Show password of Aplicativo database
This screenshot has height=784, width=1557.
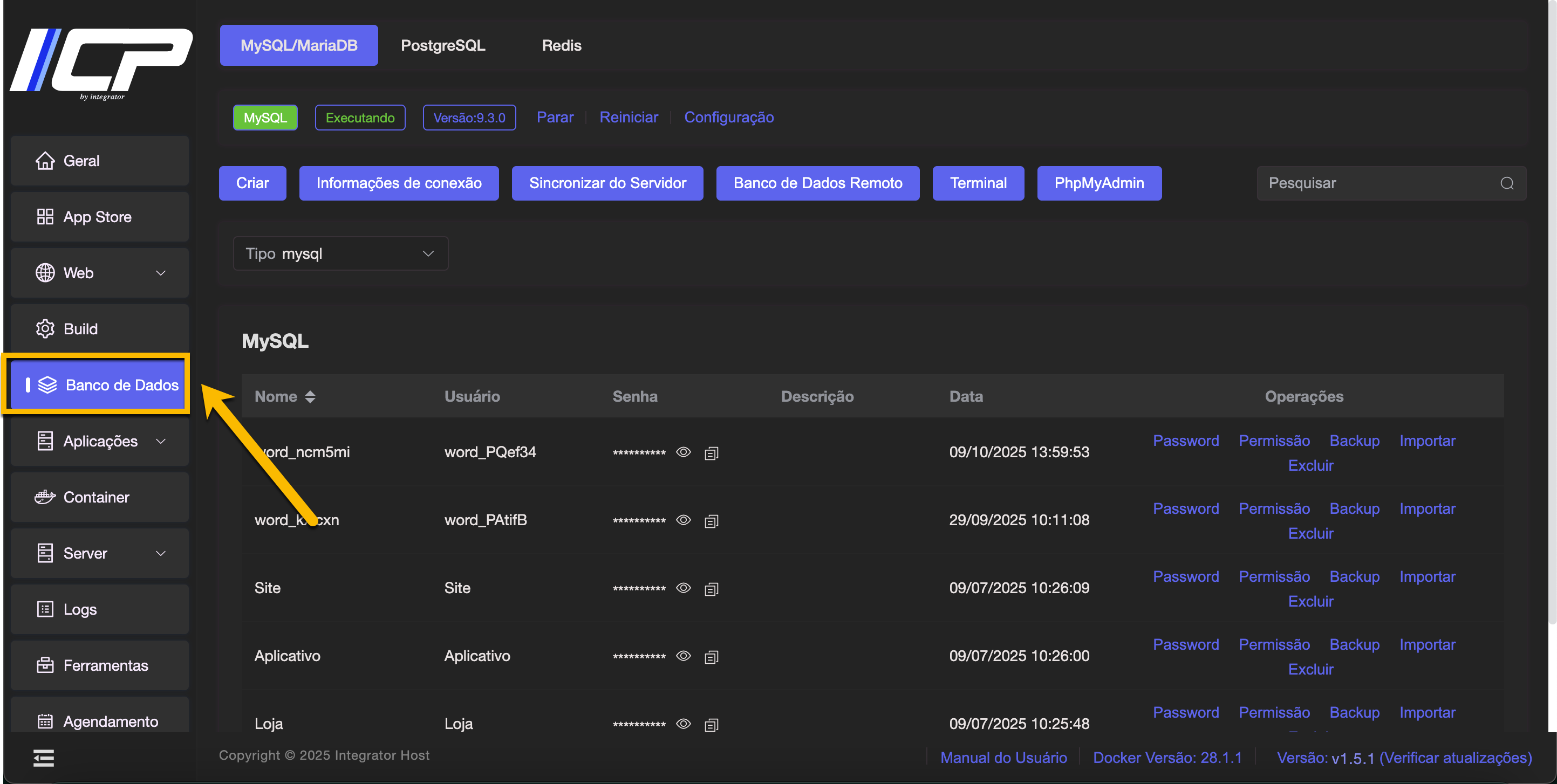(683, 656)
